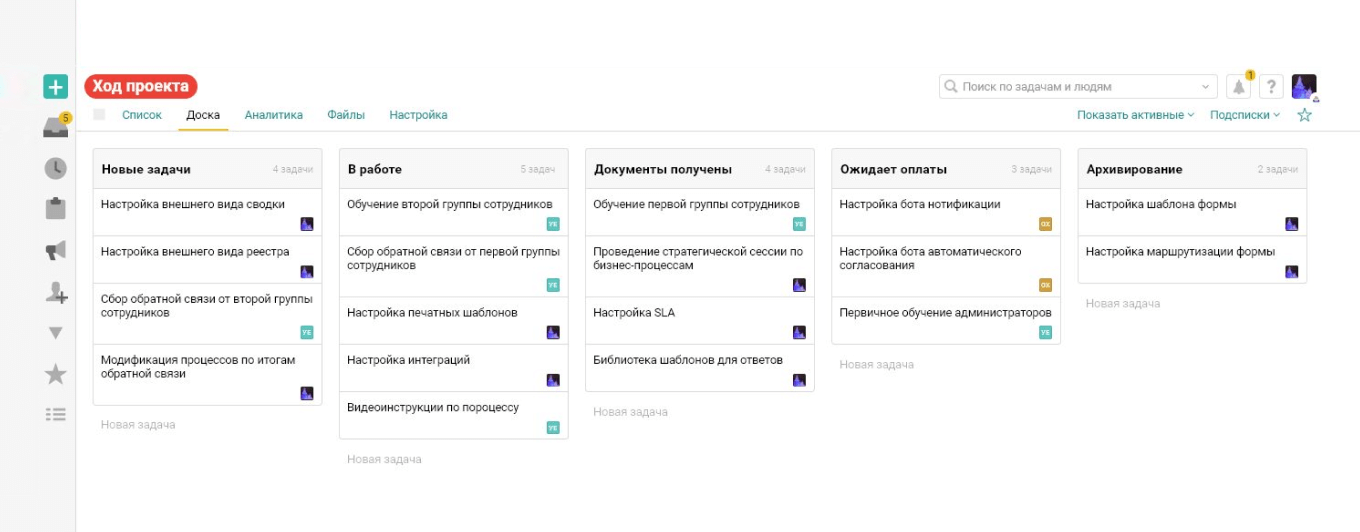
Task: Open card Настройка внешнего вида сводки
Action: point(207,212)
